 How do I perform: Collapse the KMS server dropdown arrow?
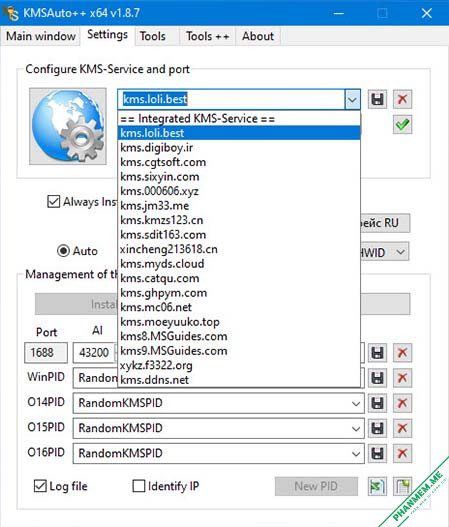352,99
